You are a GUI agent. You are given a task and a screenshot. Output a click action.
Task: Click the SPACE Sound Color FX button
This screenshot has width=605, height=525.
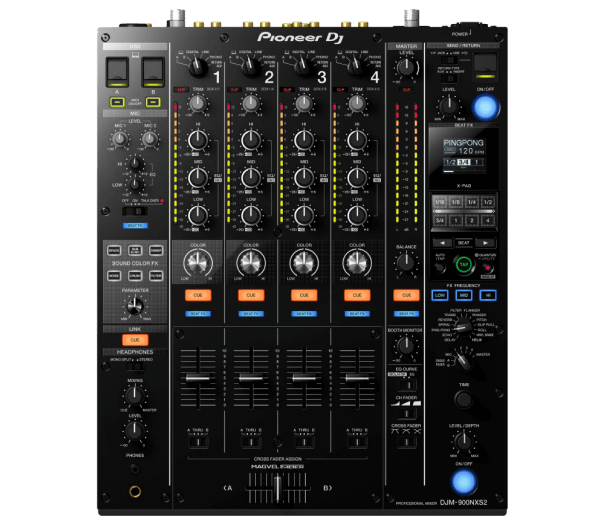tap(114, 251)
